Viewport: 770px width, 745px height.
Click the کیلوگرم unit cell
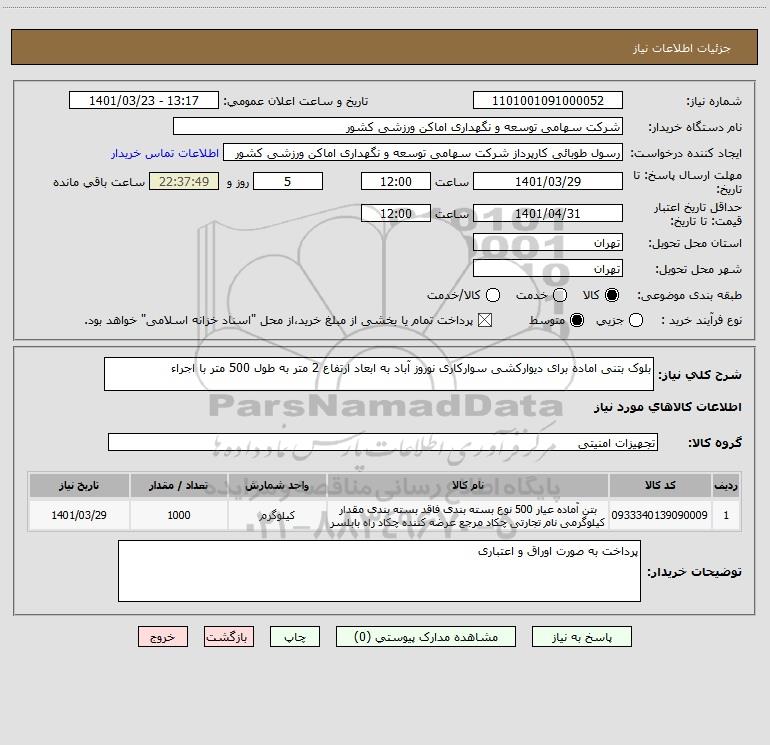(x=277, y=515)
